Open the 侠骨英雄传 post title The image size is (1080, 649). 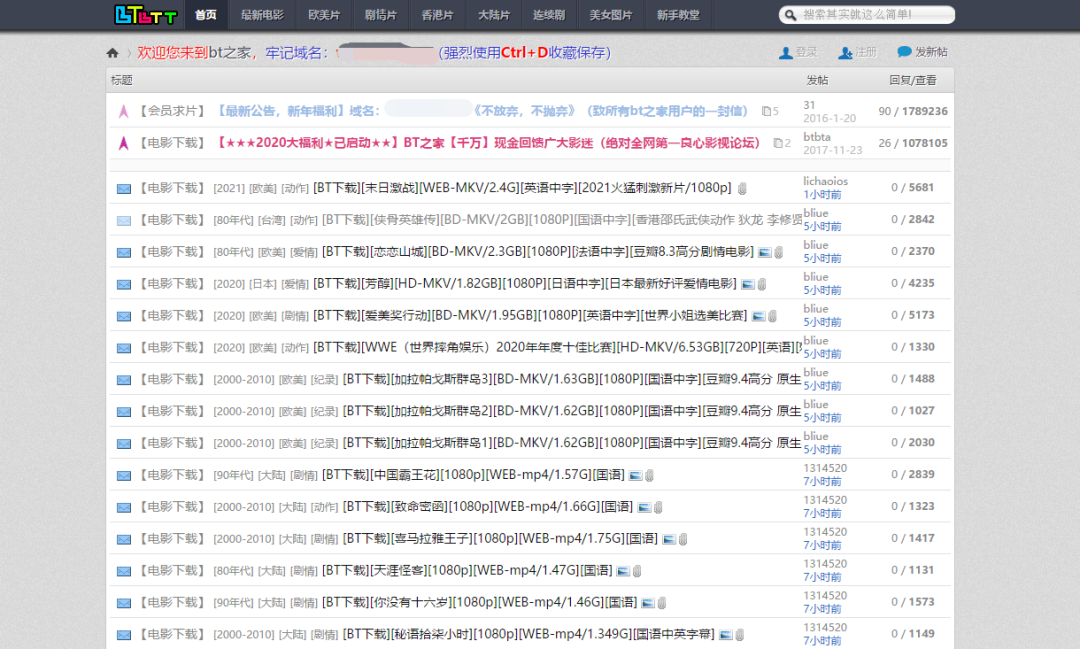[x=562, y=220]
